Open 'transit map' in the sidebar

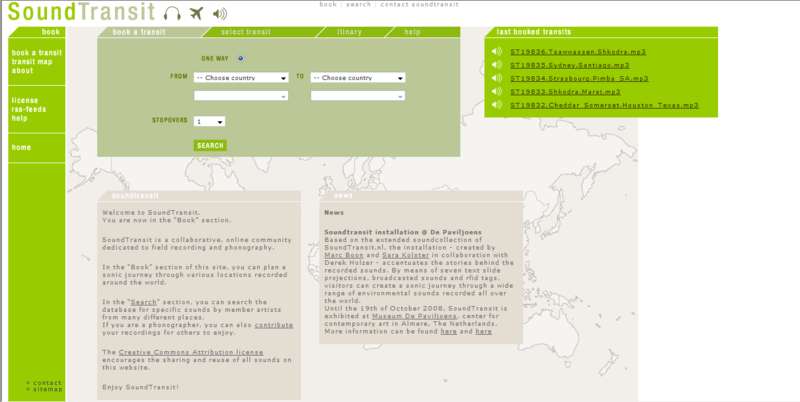coord(32,62)
